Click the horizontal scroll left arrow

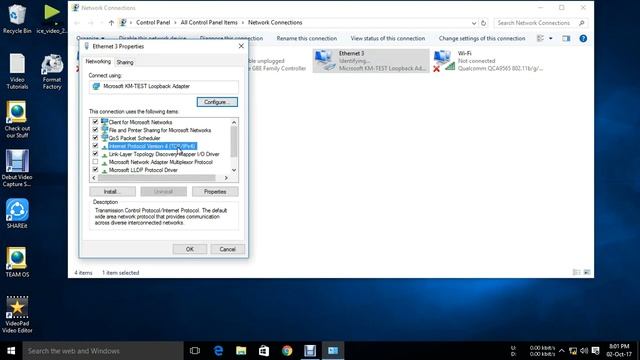[94, 178]
